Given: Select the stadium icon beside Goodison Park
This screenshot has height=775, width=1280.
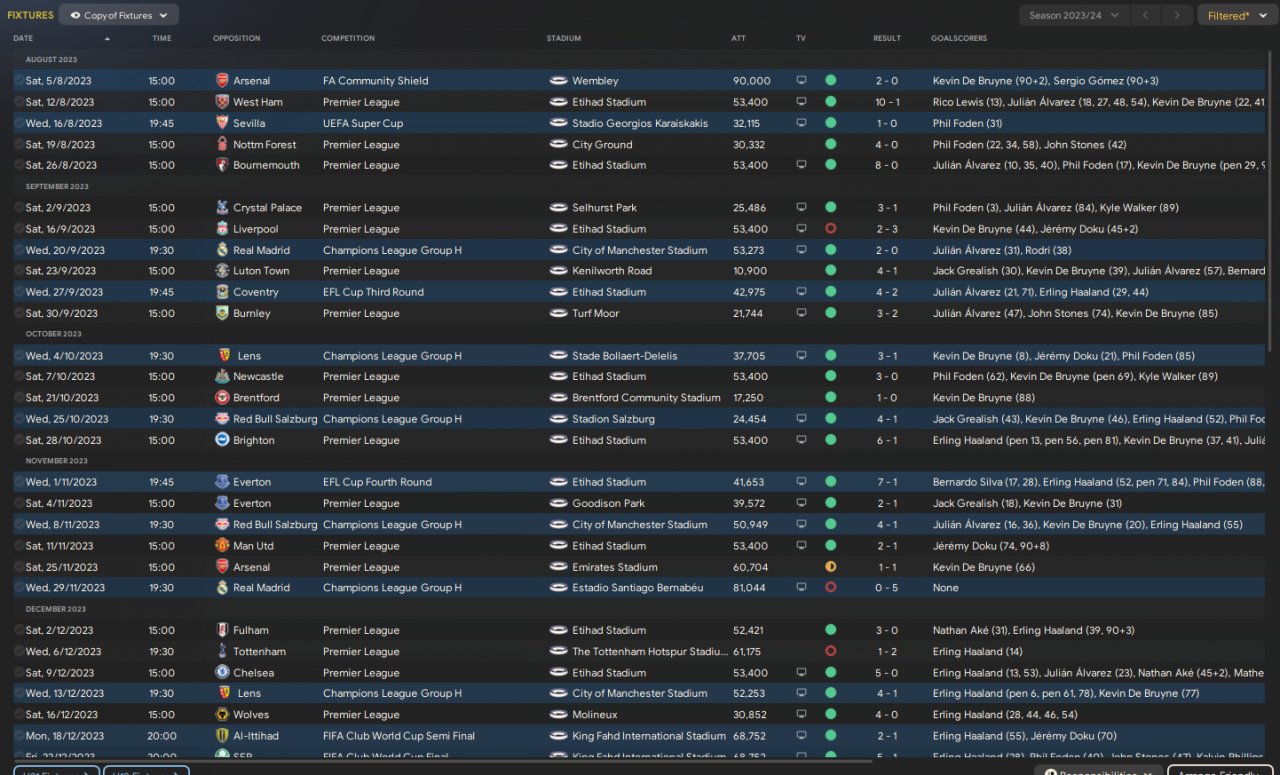Looking at the screenshot, I should point(558,504).
